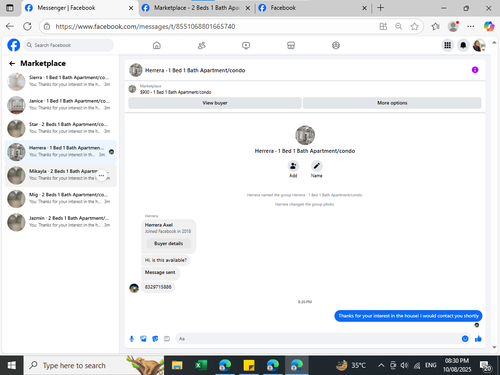
Task: Open the Friends icon in top navigation
Action: coord(201,45)
